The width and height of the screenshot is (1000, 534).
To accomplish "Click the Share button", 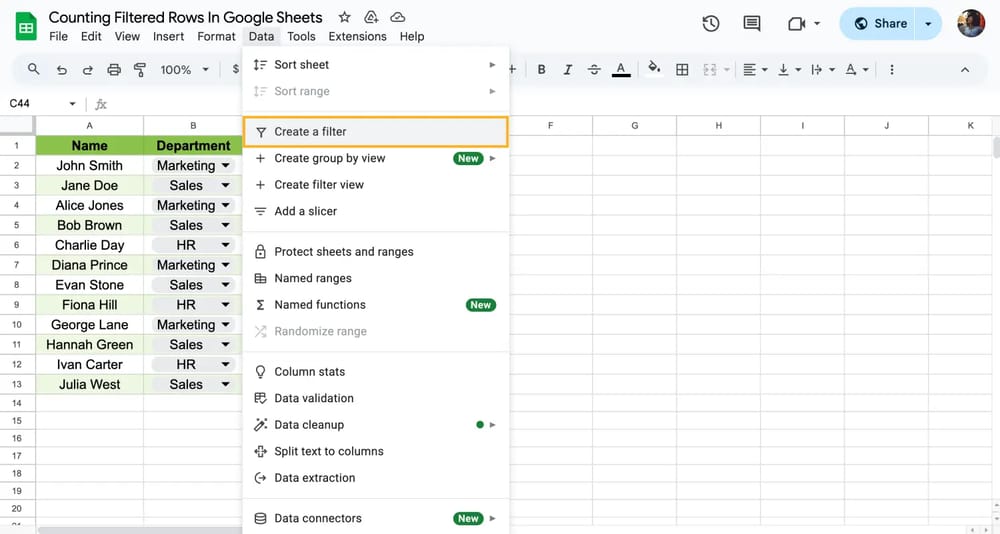I will (x=880, y=24).
